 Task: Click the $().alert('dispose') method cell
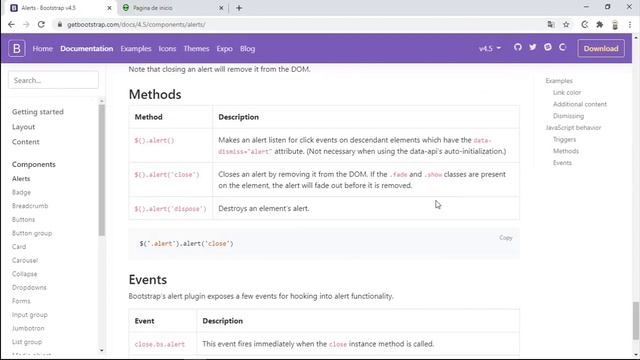[x=171, y=209]
